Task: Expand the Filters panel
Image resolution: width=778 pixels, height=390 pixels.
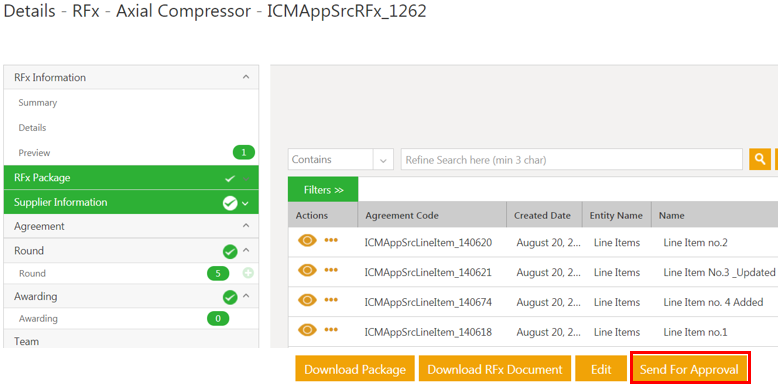Action: 323,190
